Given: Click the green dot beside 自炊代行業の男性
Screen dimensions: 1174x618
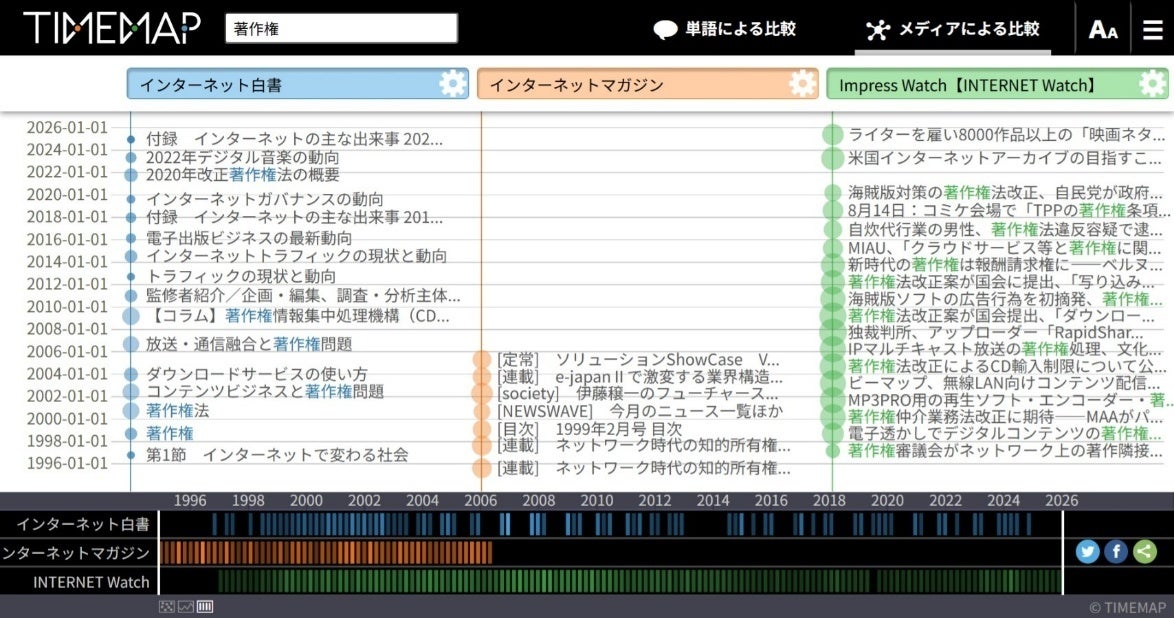Looking at the screenshot, I should click(833, 229).
